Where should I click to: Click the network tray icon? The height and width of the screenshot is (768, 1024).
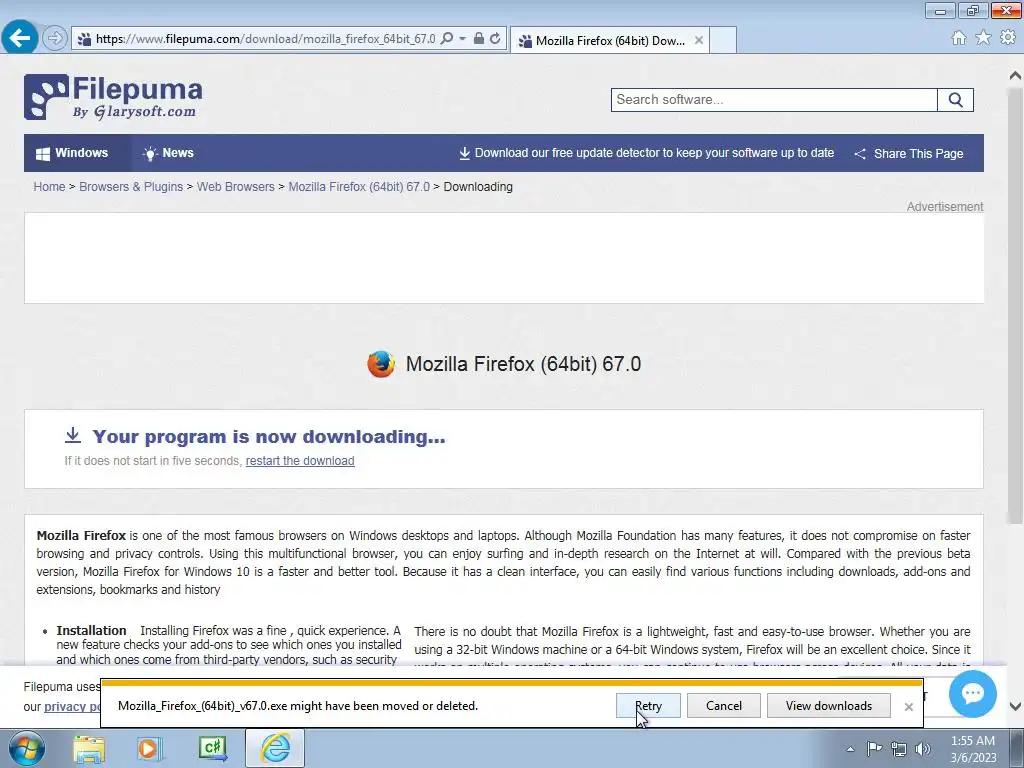[899, 749]
